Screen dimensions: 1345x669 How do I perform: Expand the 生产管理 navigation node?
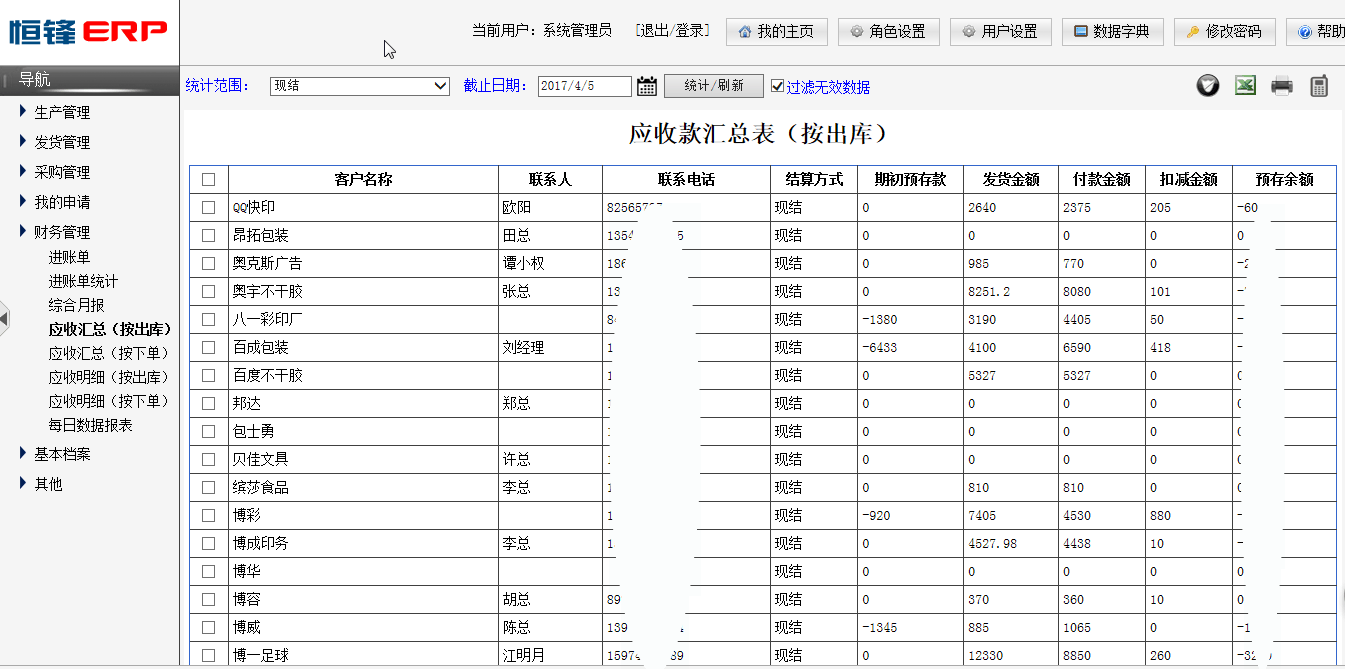(x=61, y=112)
